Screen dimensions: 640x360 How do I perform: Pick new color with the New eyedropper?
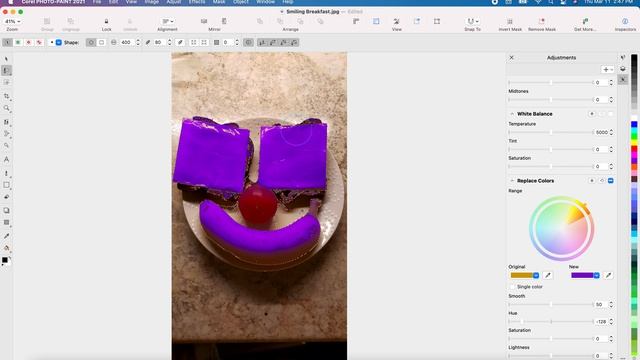click(x=608, y=276)
